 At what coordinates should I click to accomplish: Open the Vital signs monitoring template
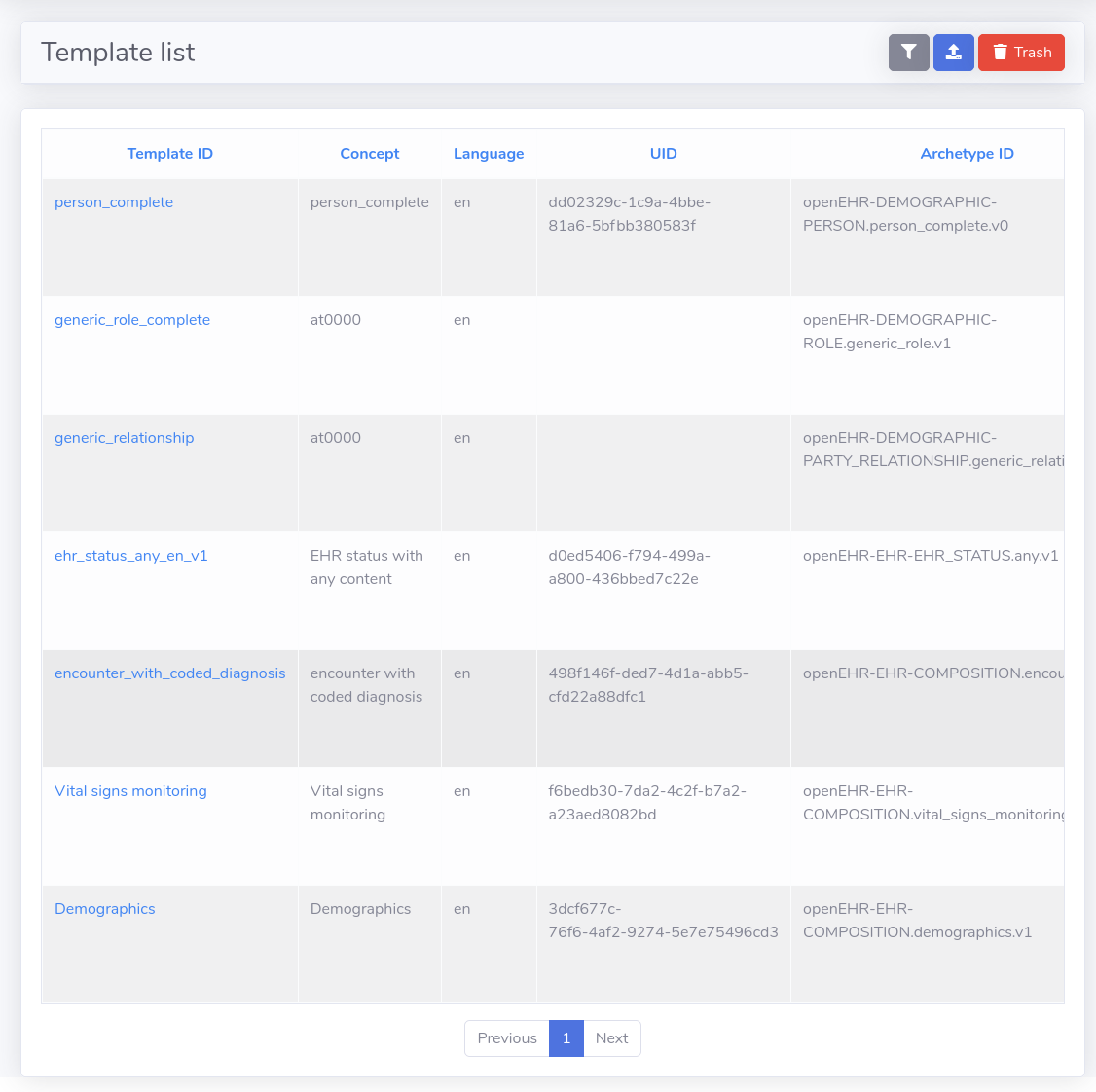tap(130, 791)
